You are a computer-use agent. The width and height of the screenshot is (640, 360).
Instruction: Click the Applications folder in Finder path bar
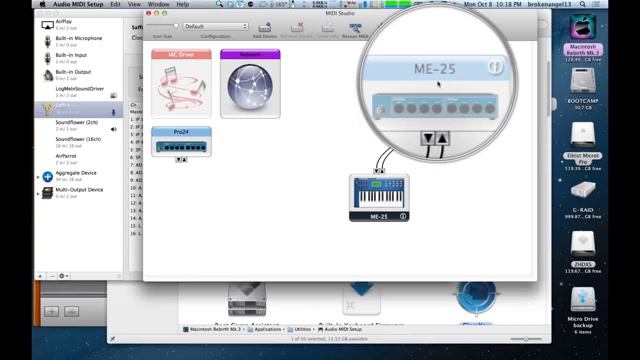click(x=264, y=329)
